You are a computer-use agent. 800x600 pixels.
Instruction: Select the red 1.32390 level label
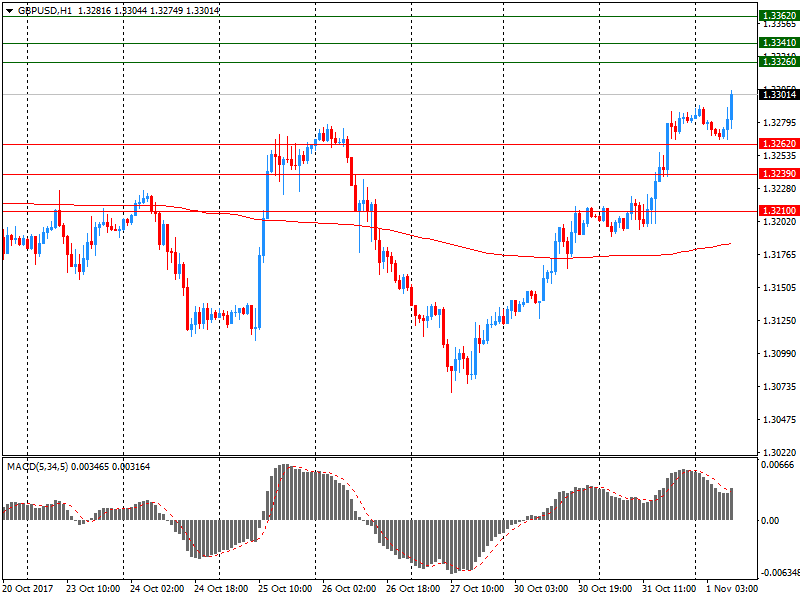(779, 174)
